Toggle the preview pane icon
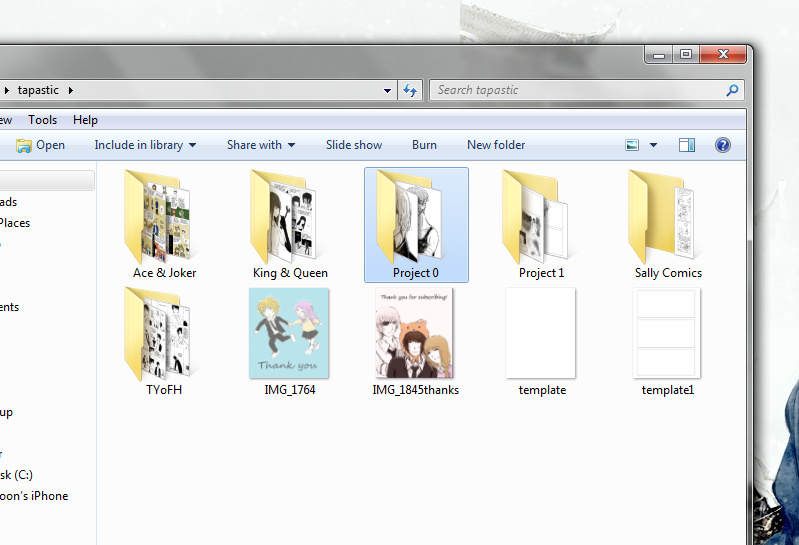This screenshot has width=799, height=545. [687, 145]
